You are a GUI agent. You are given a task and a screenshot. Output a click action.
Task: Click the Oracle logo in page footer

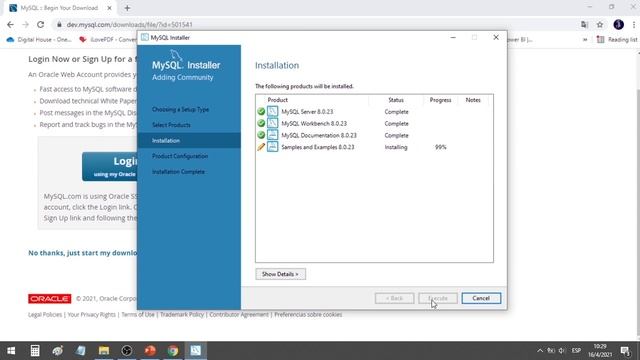pos(50,298)
